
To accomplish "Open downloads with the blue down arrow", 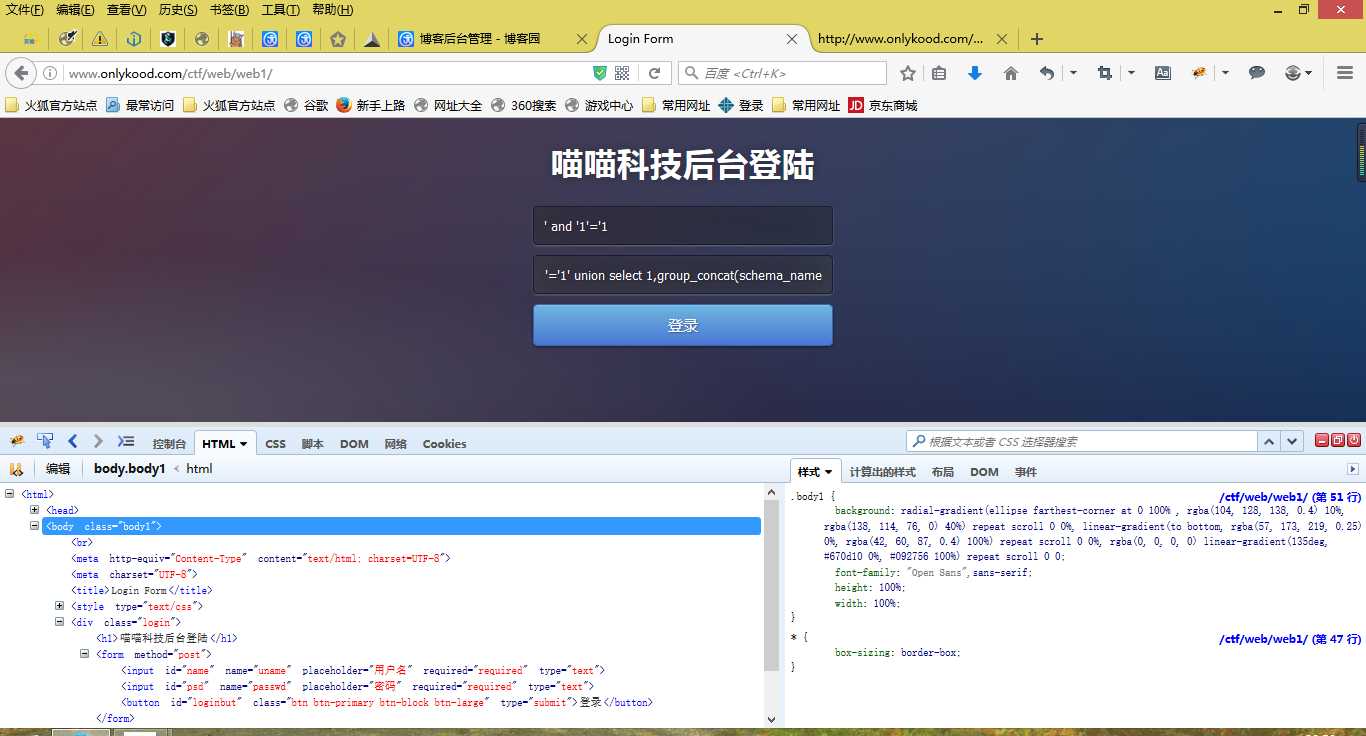I will click(x=975, y=73).
